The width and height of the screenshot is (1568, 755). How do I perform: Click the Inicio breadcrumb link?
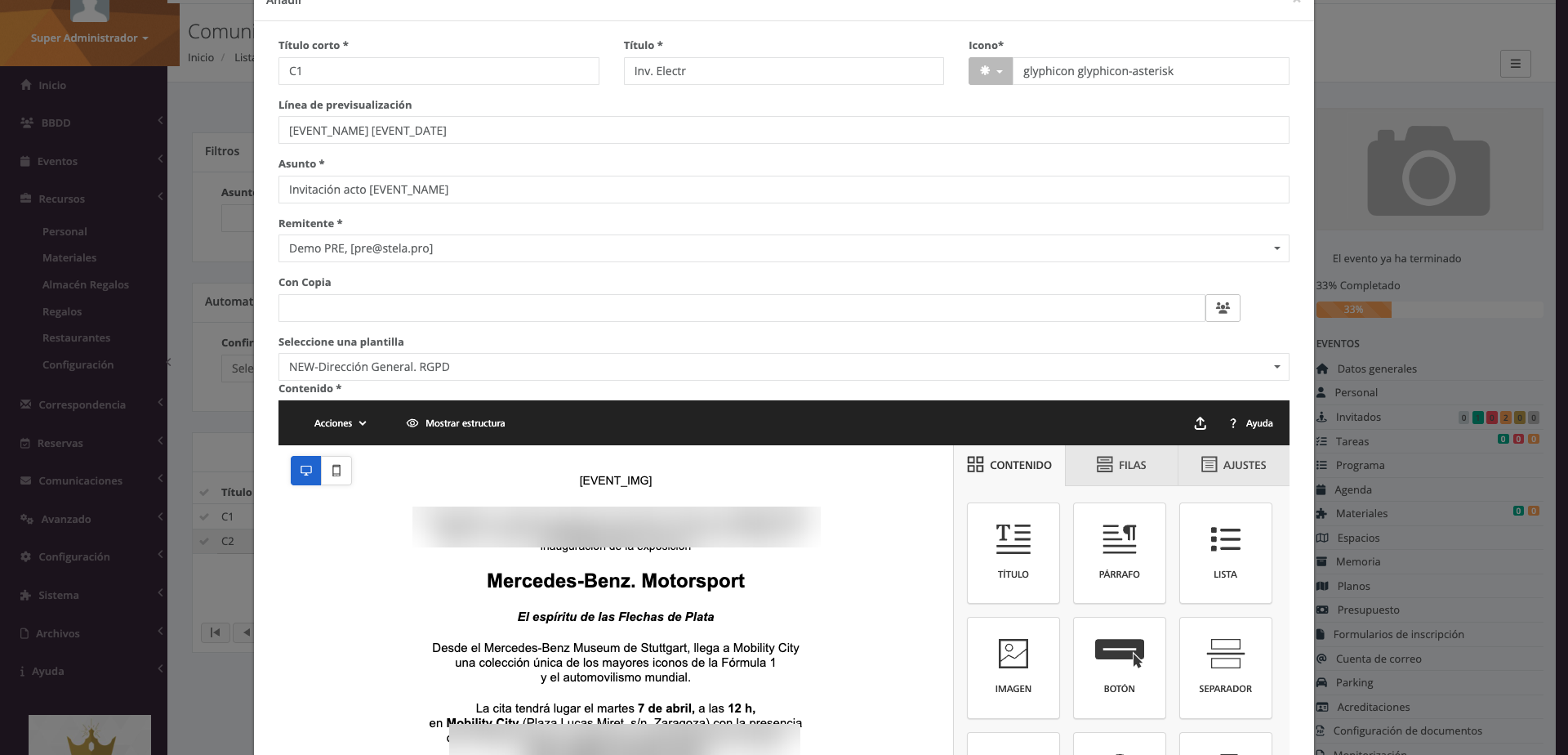201,57
